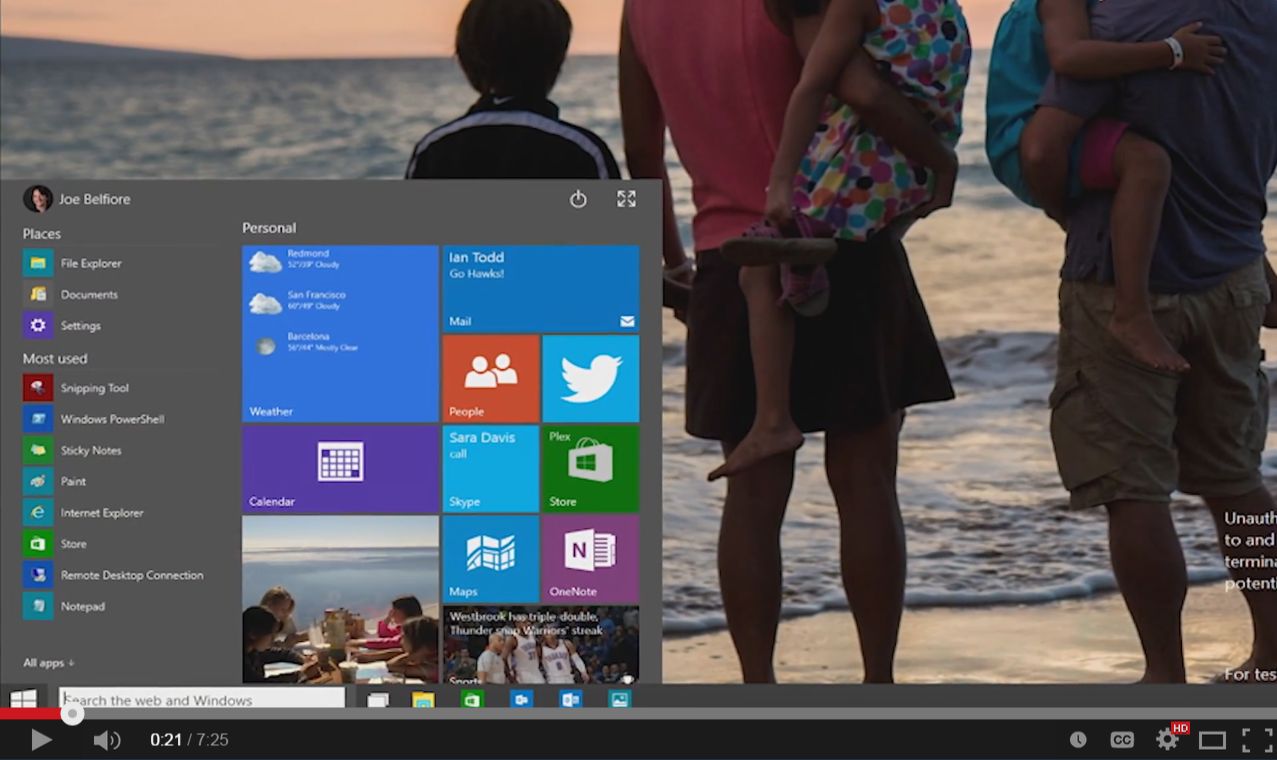Mute the video volume
The height and width of the screenshot is (760, 1277).
[x=107, y=739]
